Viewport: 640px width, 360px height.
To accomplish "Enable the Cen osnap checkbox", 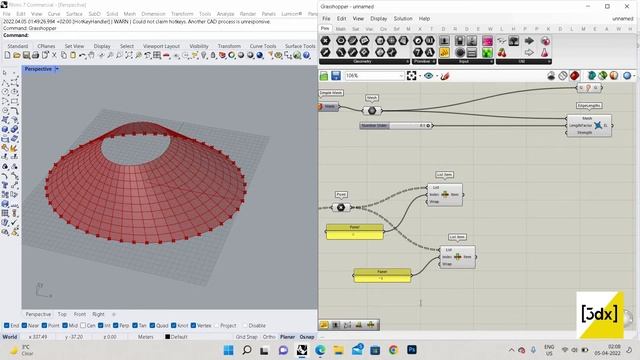I will tap(83, 325).
